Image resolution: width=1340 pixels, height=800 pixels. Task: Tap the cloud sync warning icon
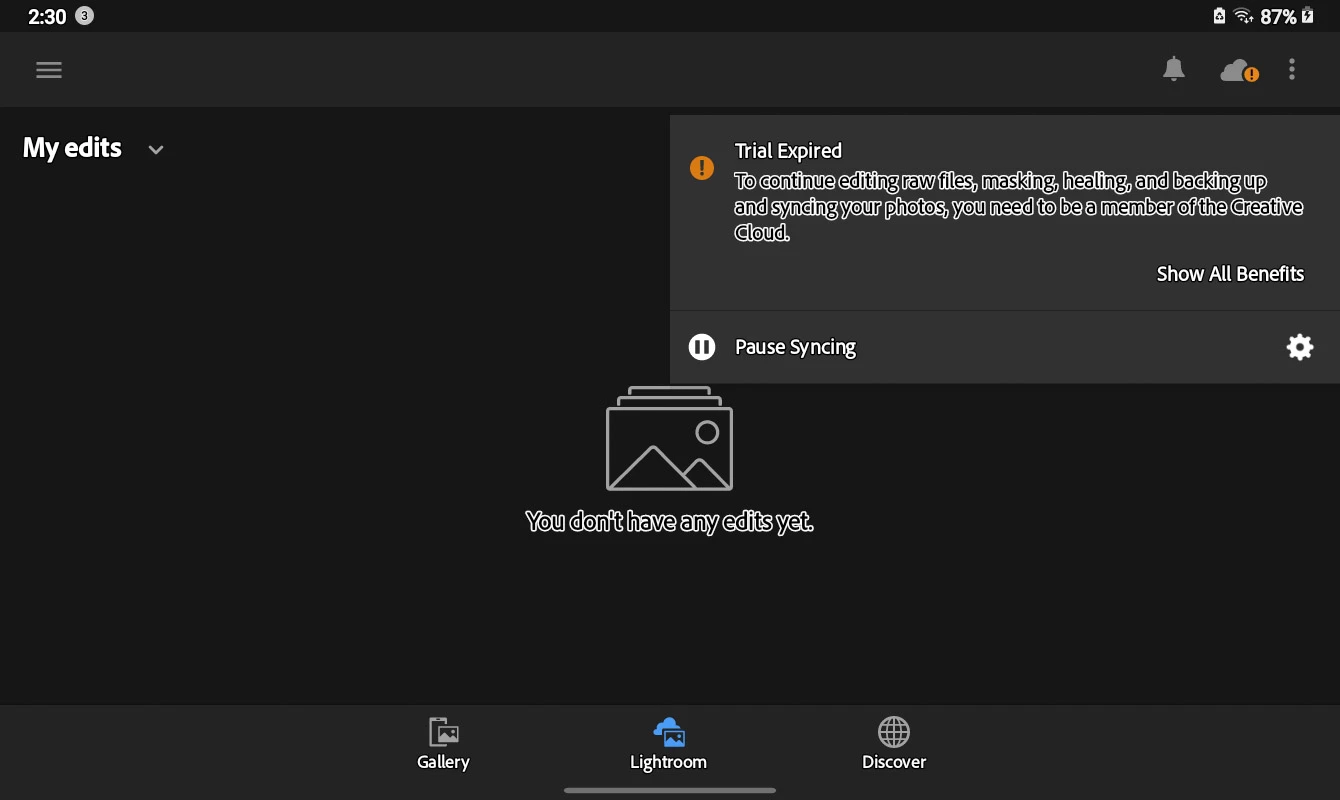(x=1239, y=71)
